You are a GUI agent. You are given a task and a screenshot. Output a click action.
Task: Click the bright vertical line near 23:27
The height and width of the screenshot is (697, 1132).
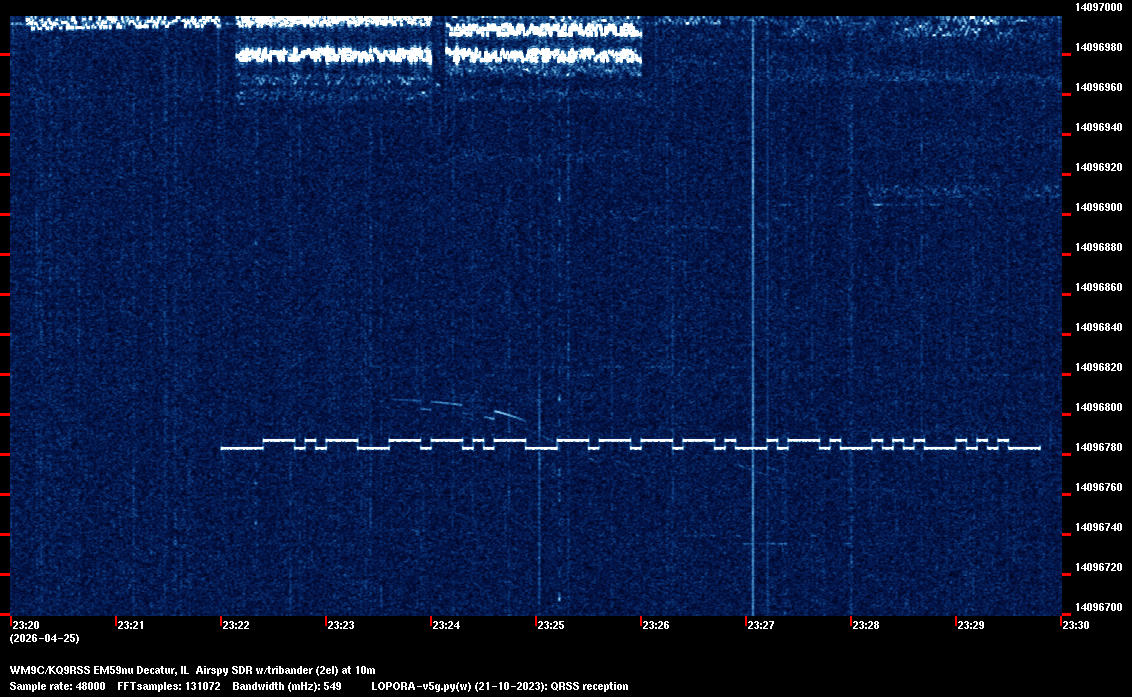pos(753,316)
